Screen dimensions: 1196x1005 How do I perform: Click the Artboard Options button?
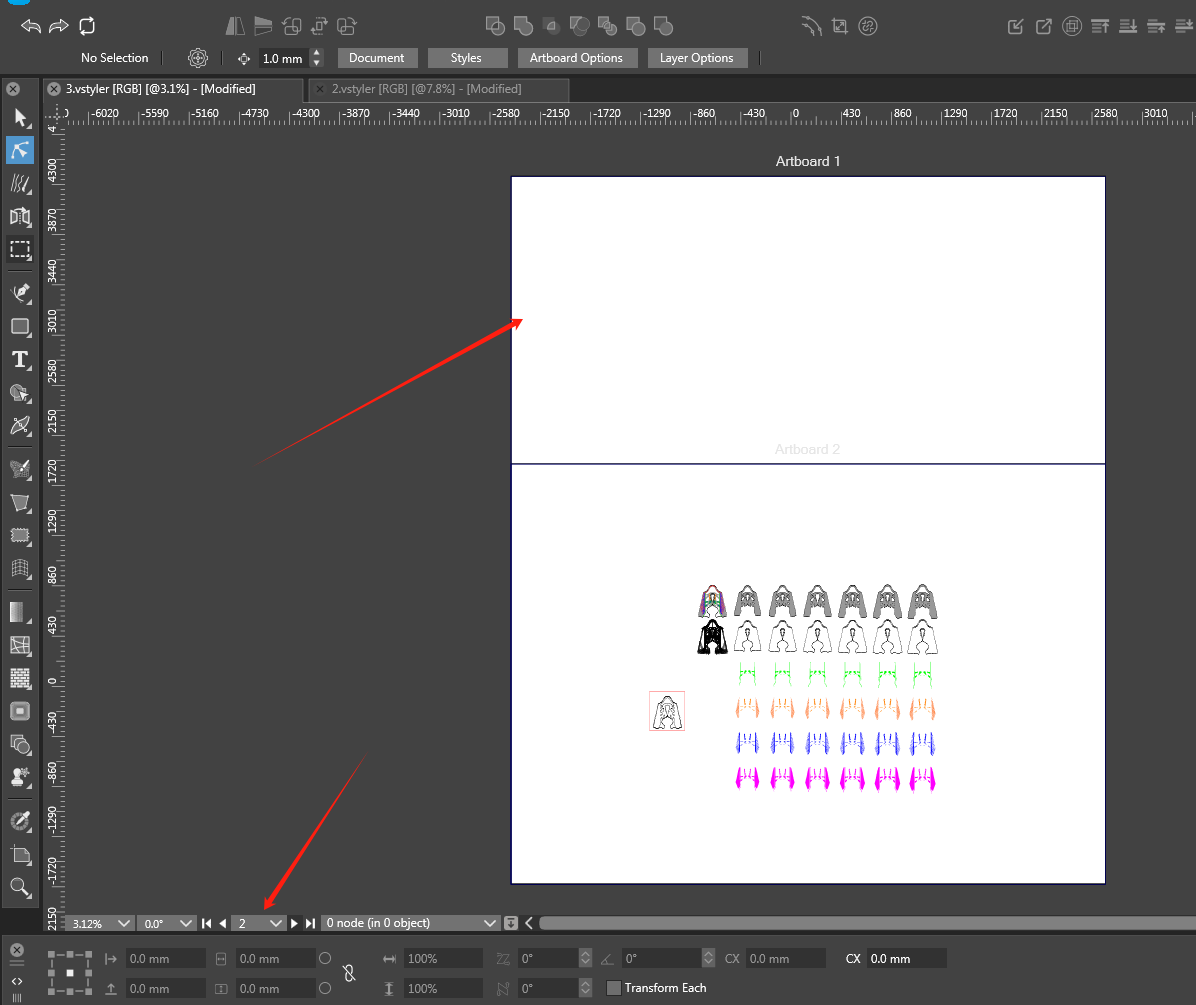pyautogui.click(x=576, y=58)
